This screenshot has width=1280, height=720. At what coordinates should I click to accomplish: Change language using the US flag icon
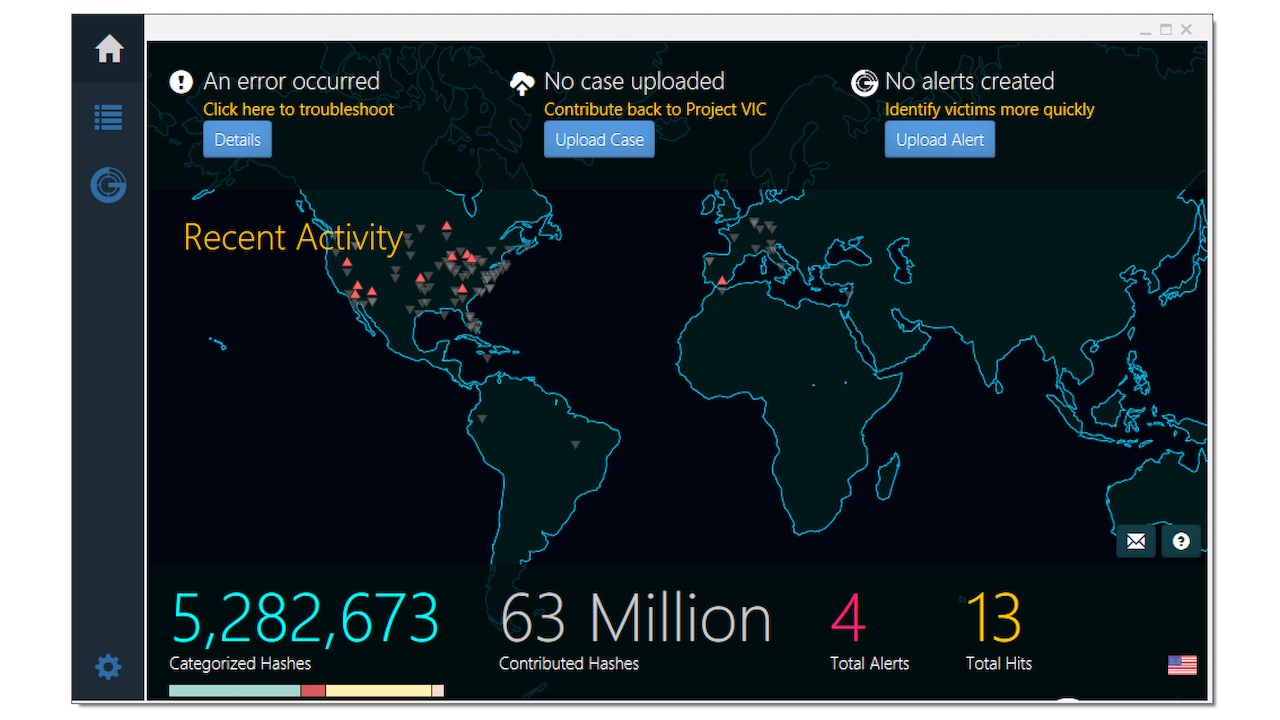(1183, 663)
